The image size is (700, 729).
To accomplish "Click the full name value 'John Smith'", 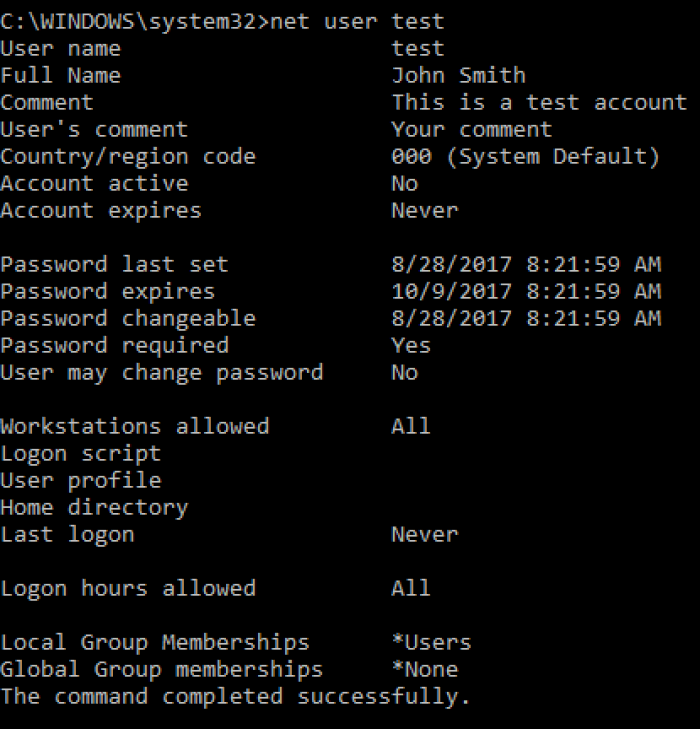I will [x=458, y=75].
